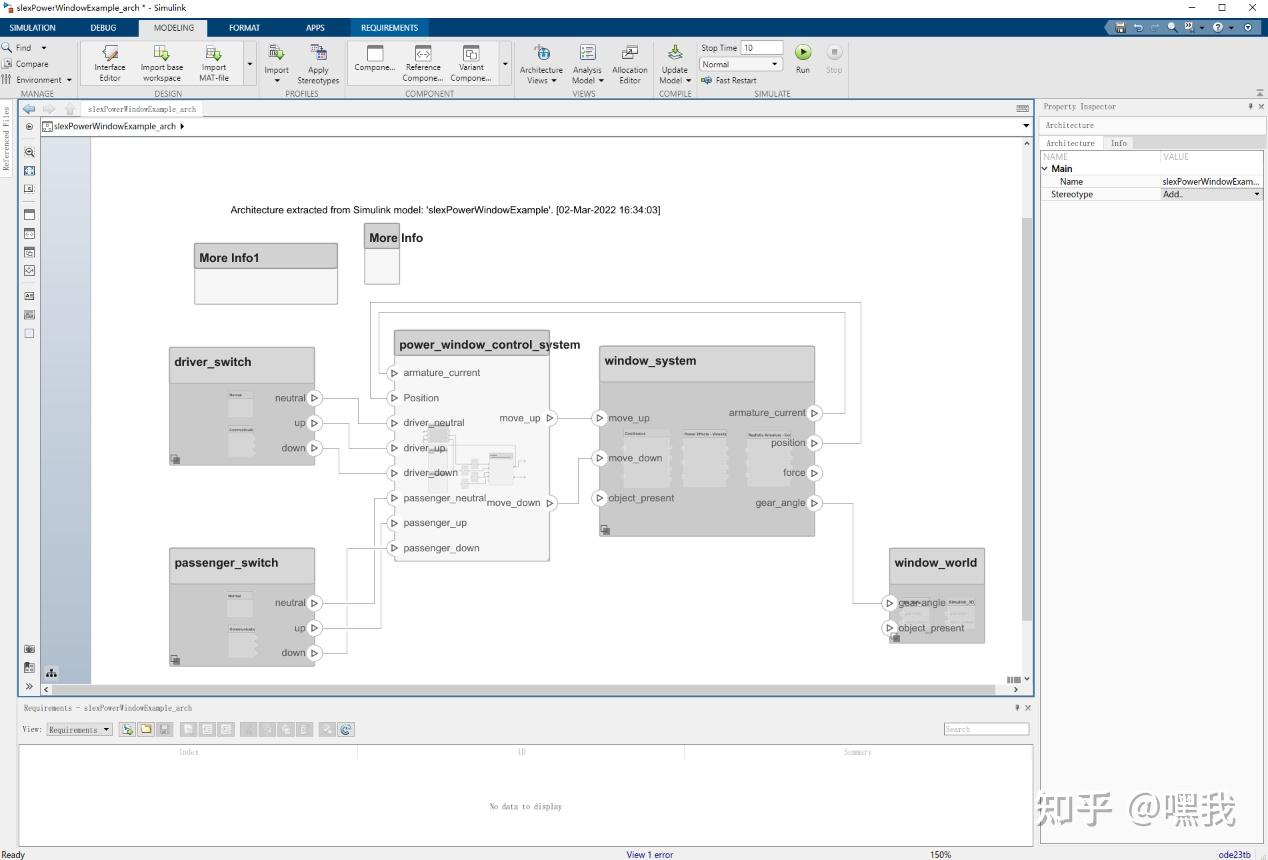Toggle the refresh icon in Requirements toolbar
Viewport: 1268px width, 860px height.
pyautogui.click(x=346, y=729)
